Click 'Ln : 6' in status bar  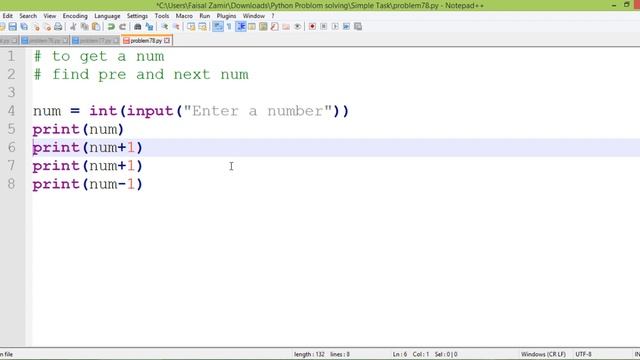pyautogui.click(x=400, y=354)
